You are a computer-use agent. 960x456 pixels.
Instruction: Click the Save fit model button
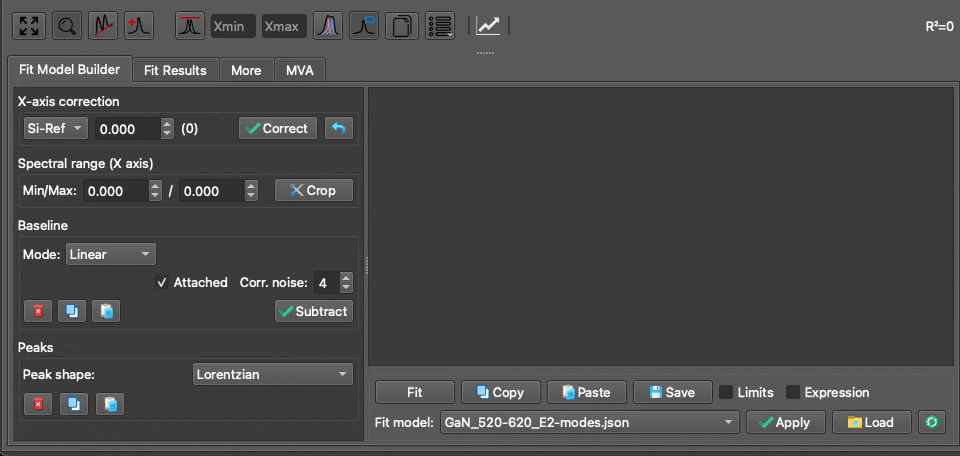[x=673, y=392]
